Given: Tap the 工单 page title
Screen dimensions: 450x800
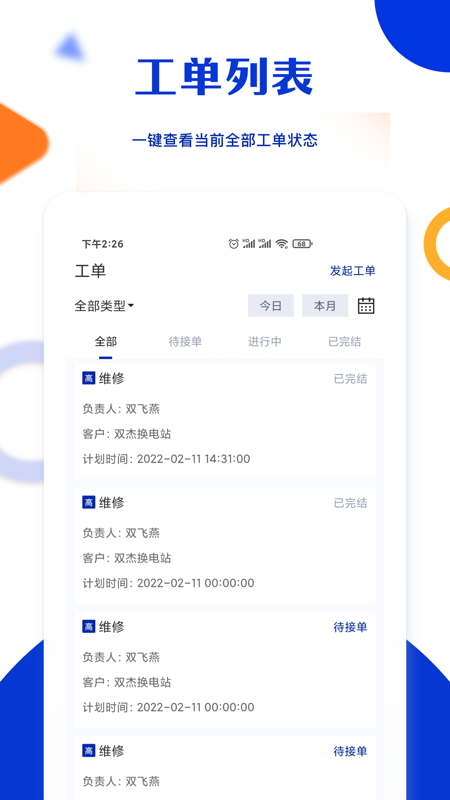Looking at the screenshot, I should point(90,271).
